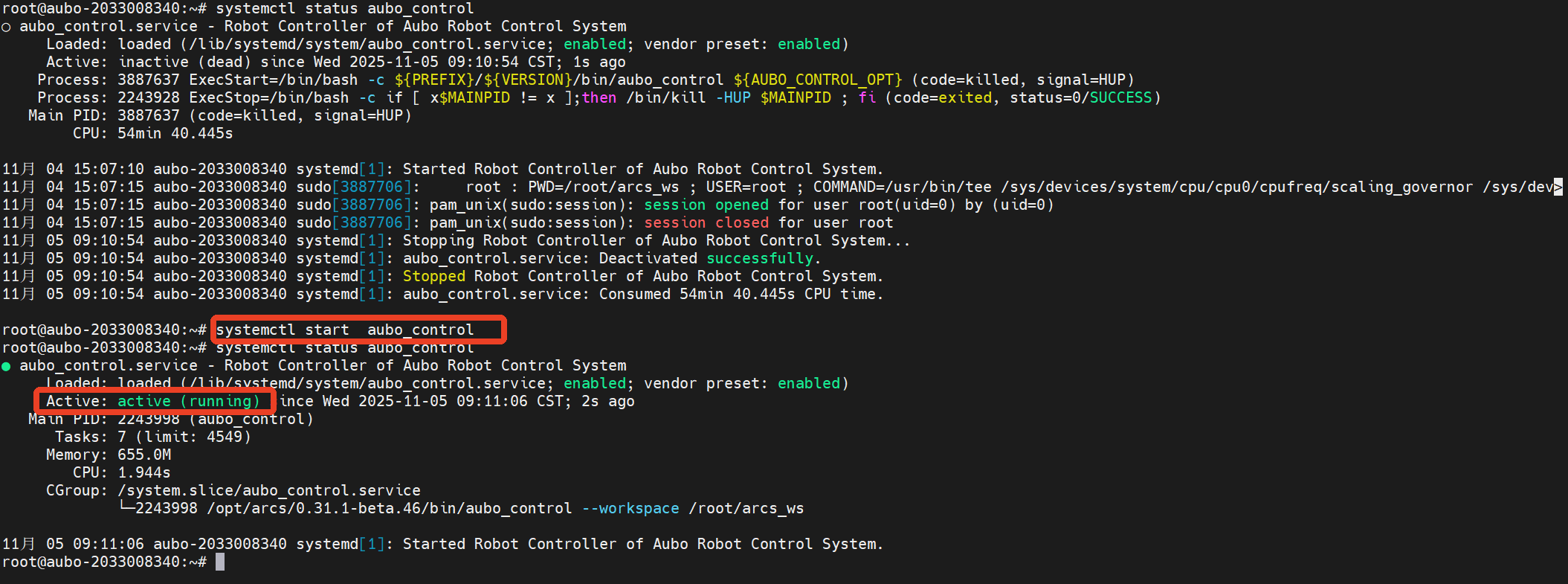Click the '/system.slice/aubo_control.service' CGroup path

pyautogui.click(x=269, y=491)
